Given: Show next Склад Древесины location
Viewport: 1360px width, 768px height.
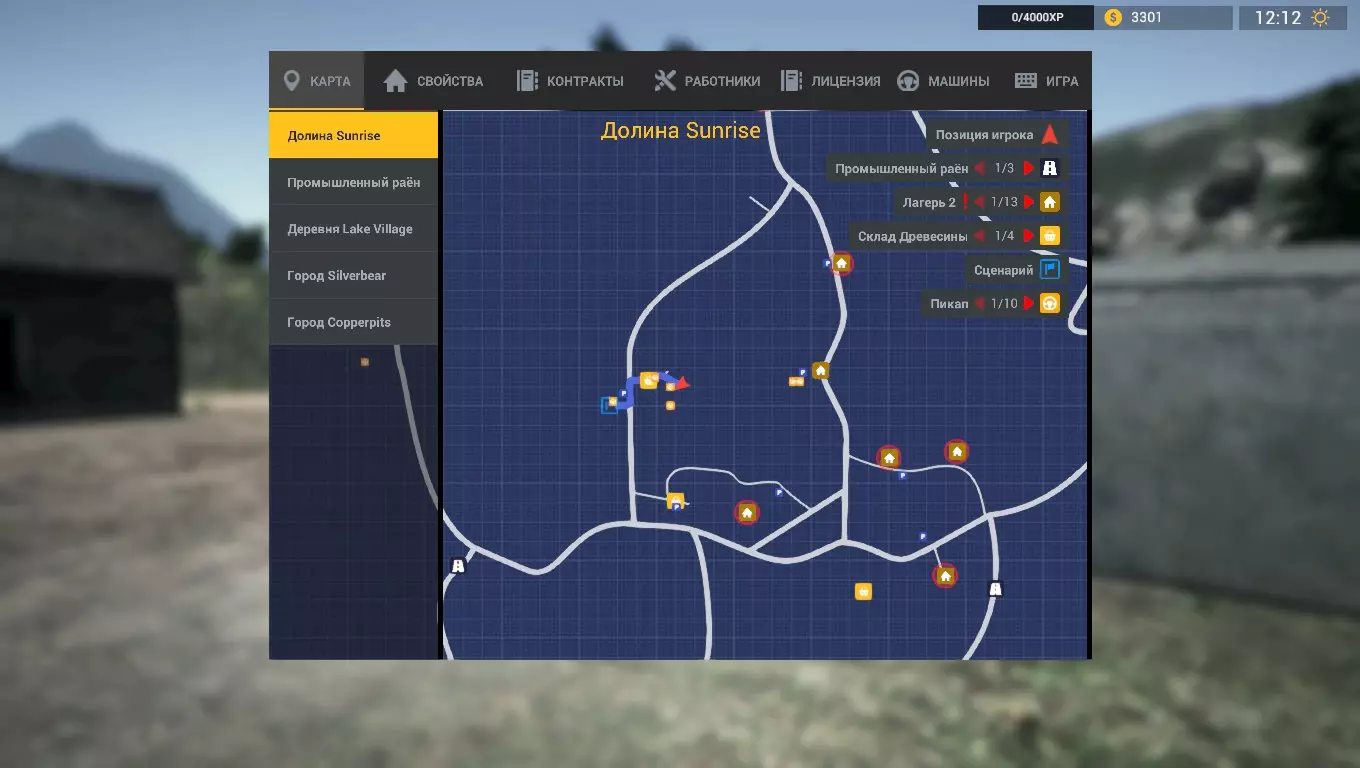Looking at the screenshot, I should click(1029, 236).
